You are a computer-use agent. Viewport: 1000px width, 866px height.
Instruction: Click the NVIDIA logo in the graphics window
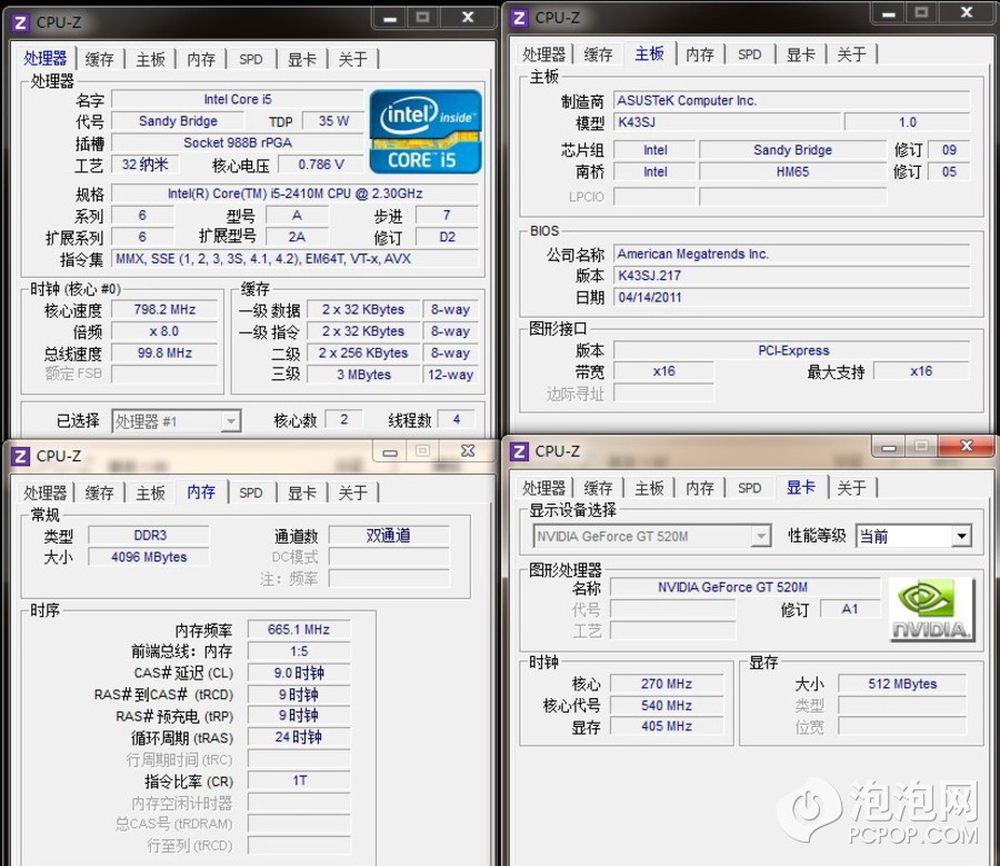click(x=932, y=609)
